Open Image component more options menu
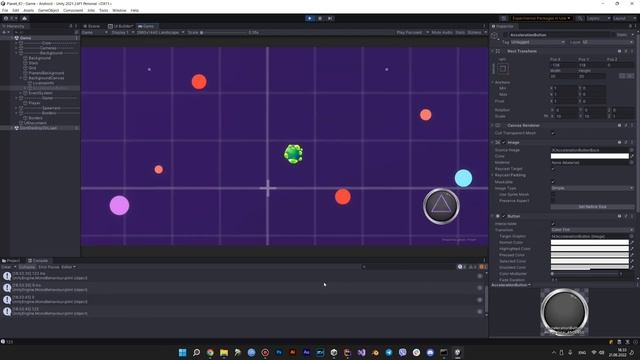 (x=632, y=142)
